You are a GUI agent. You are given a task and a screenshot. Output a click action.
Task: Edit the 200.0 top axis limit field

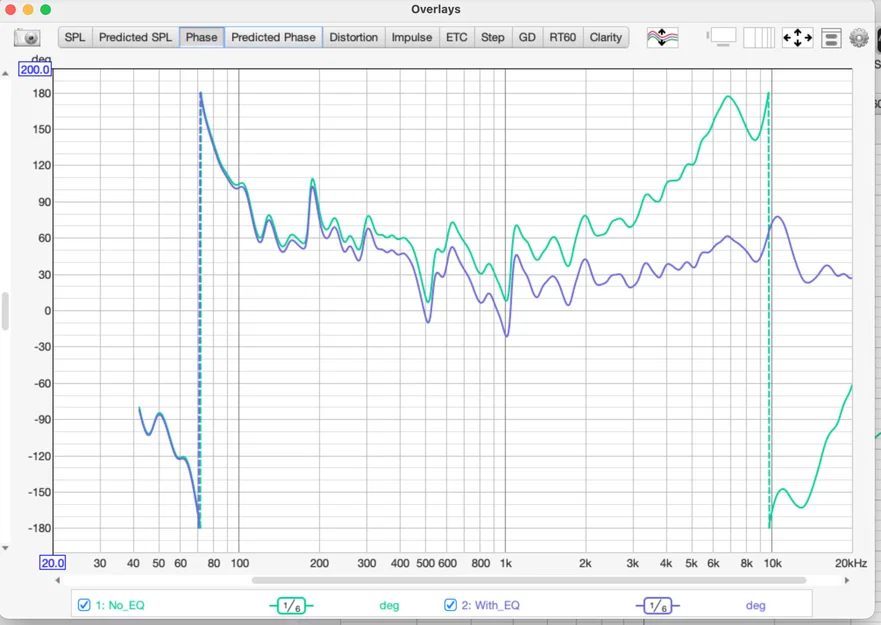pyautogui.click(x=35, y=70)
